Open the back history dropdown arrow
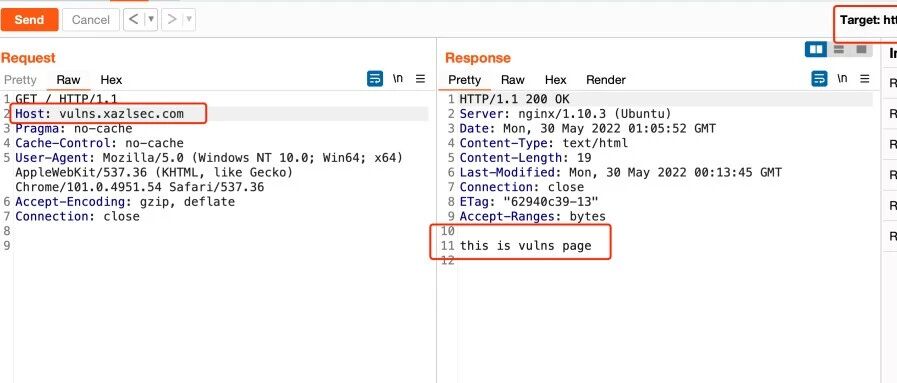The height and width of the screenshot is (383, 897). tap(151, 20)
